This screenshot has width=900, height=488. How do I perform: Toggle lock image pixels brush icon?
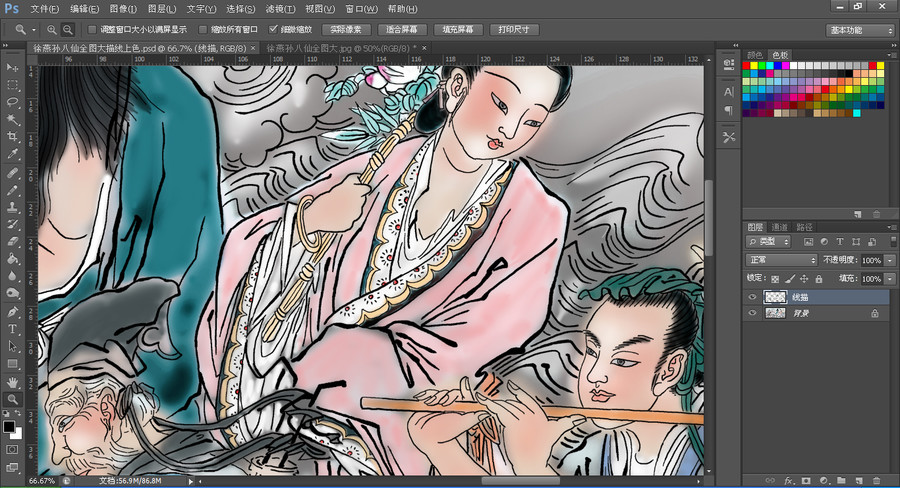coord(790,278)
